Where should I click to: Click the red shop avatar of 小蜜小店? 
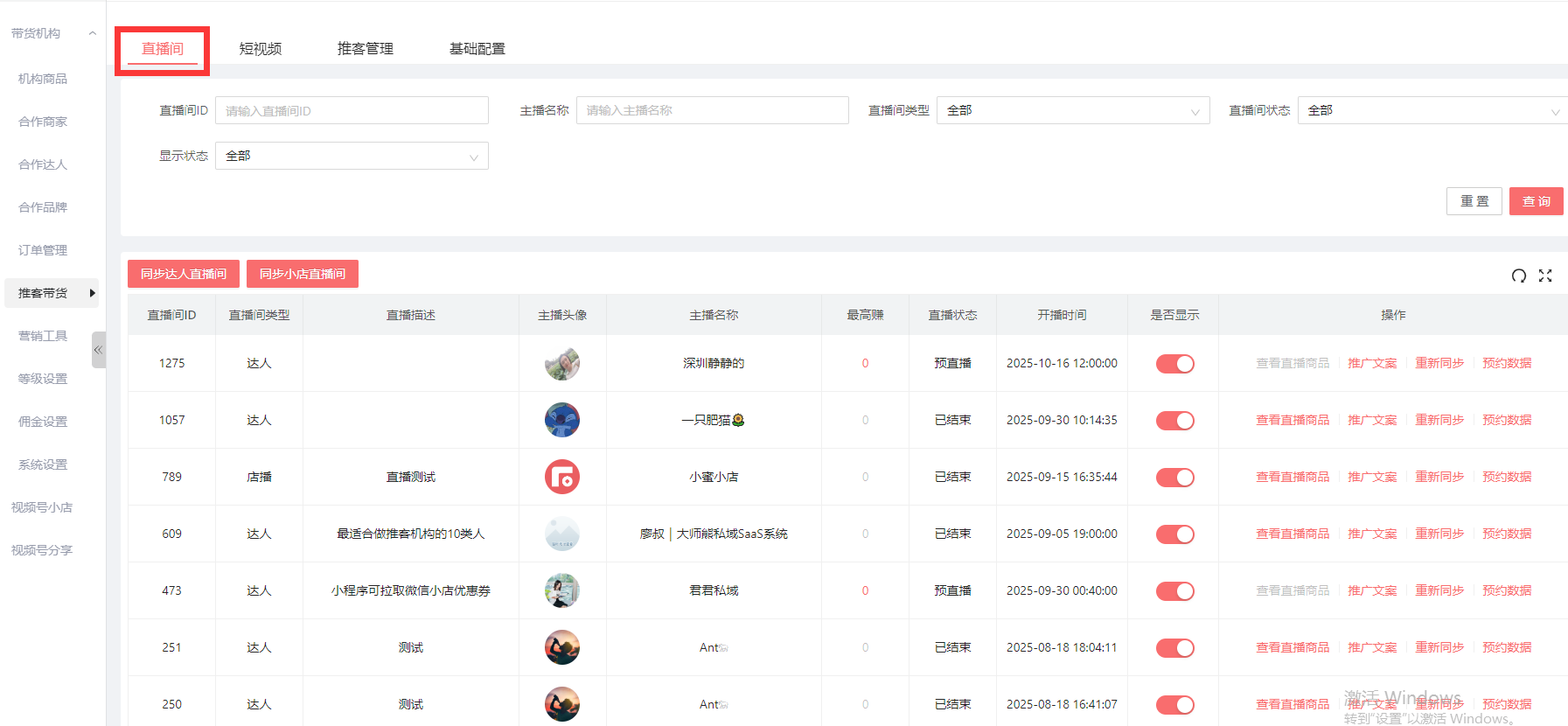pos(561,477)
